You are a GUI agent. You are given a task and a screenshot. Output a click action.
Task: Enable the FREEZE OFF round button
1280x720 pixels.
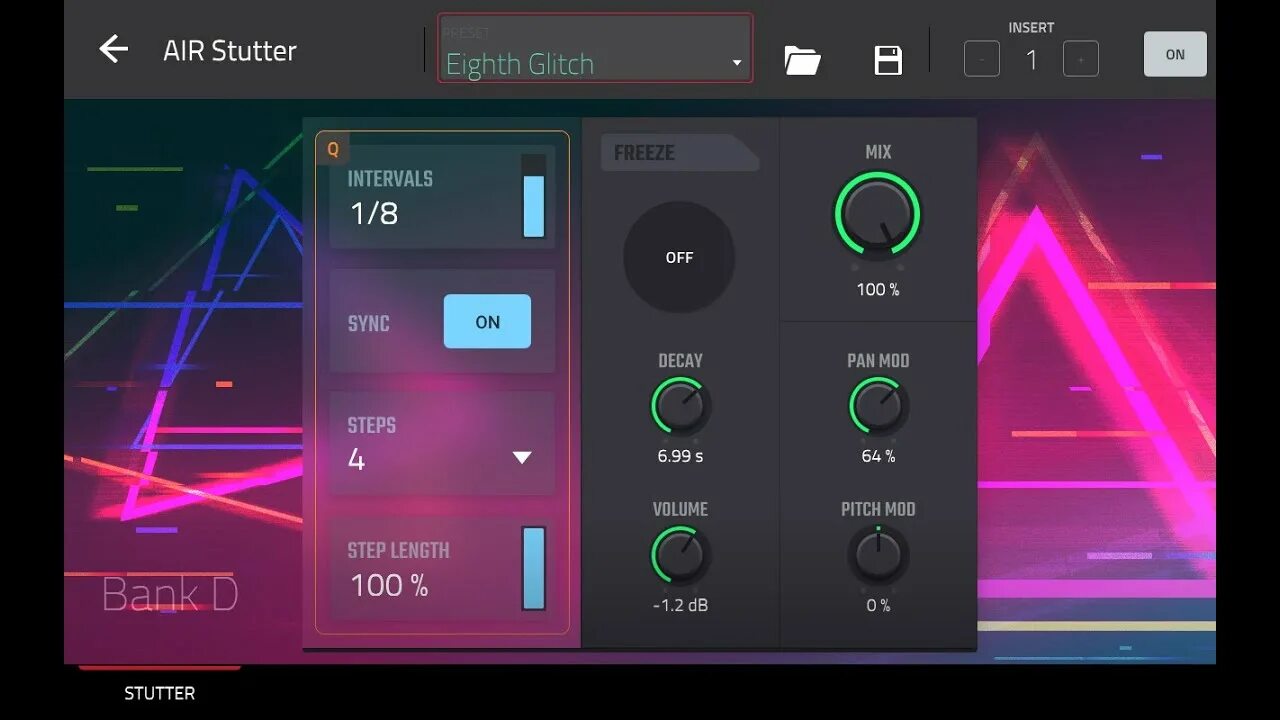coord(679,257)
